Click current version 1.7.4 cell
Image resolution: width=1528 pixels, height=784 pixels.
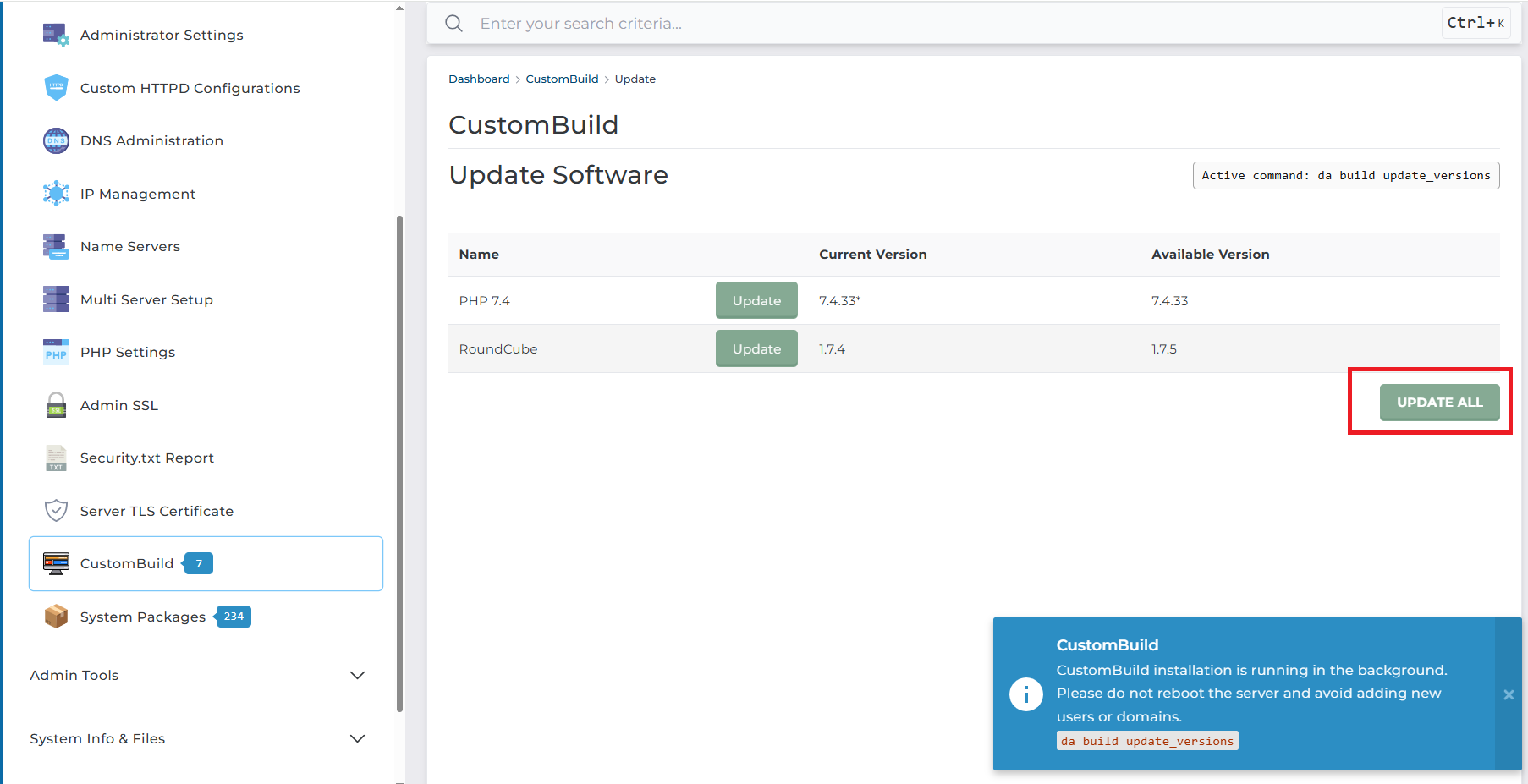pyautogui.click(x=832, y=349)
